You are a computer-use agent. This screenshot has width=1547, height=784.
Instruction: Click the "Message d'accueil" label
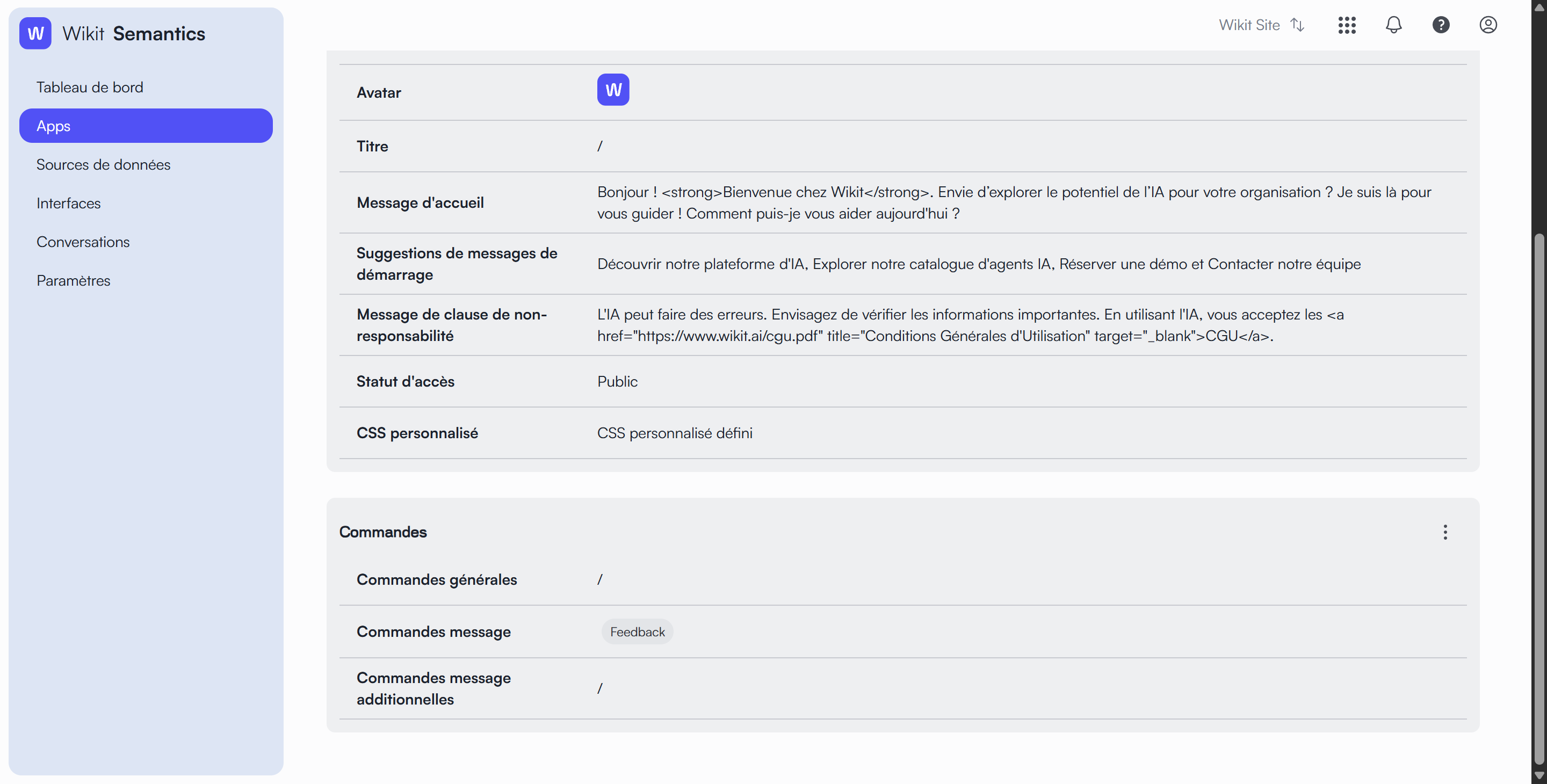pos(421,203)
